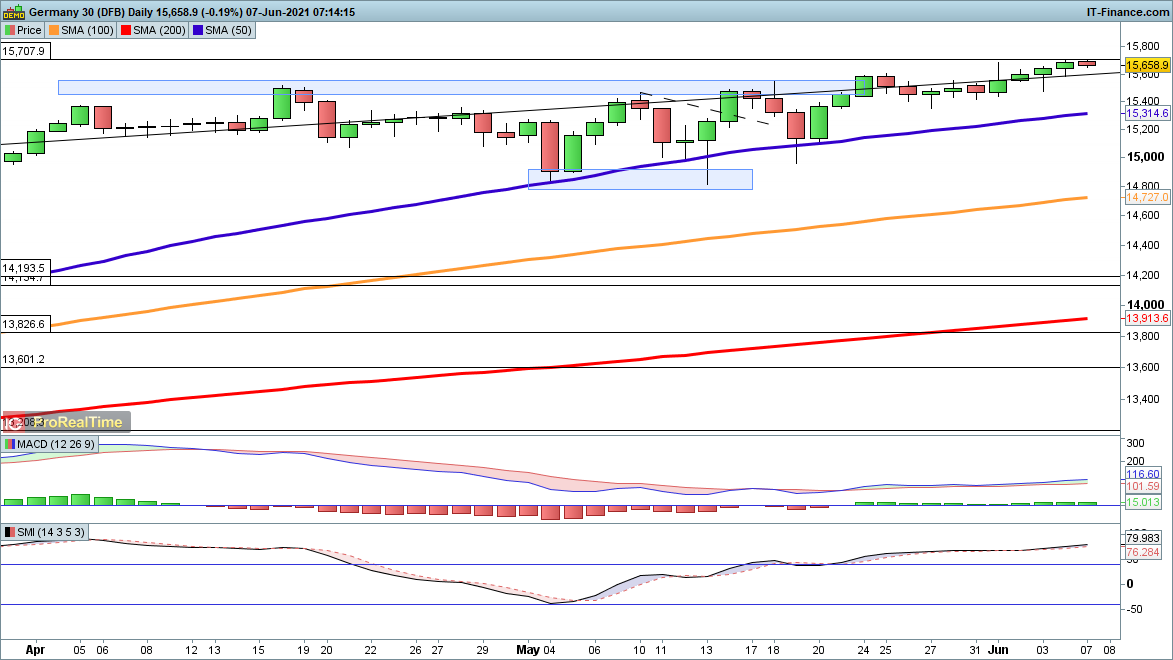
Task: Click the 15,314.6 SMA 50 value label
Action: pos(1147,114)
